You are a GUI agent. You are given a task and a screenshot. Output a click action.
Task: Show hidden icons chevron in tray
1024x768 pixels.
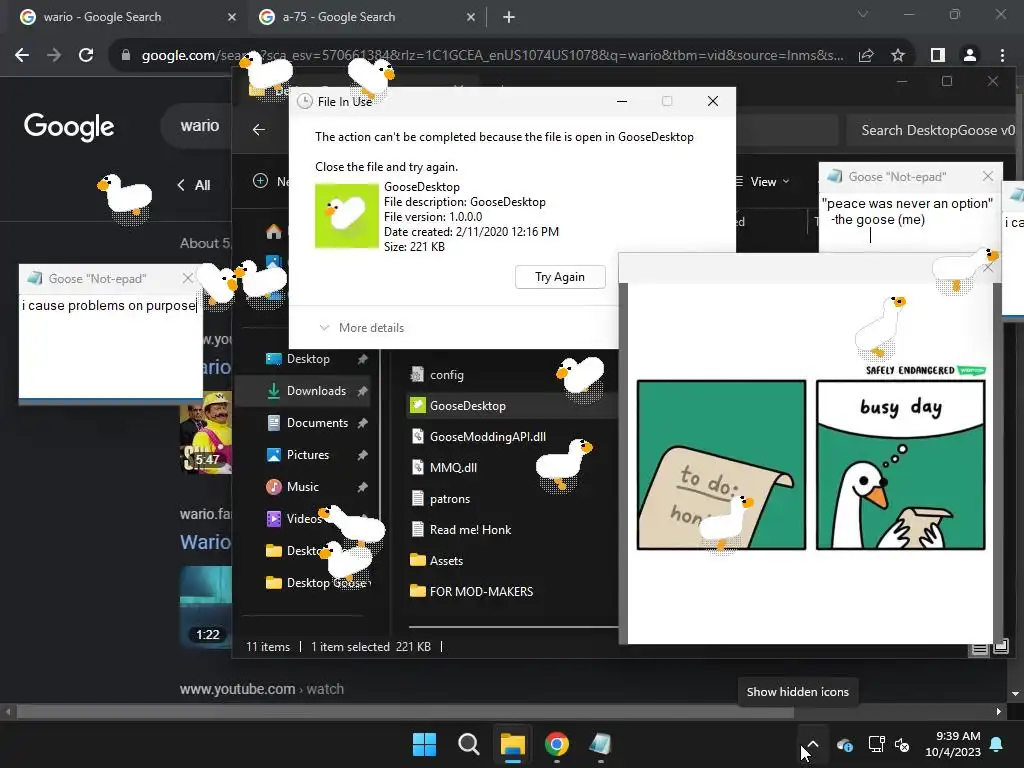pos(813,744)
